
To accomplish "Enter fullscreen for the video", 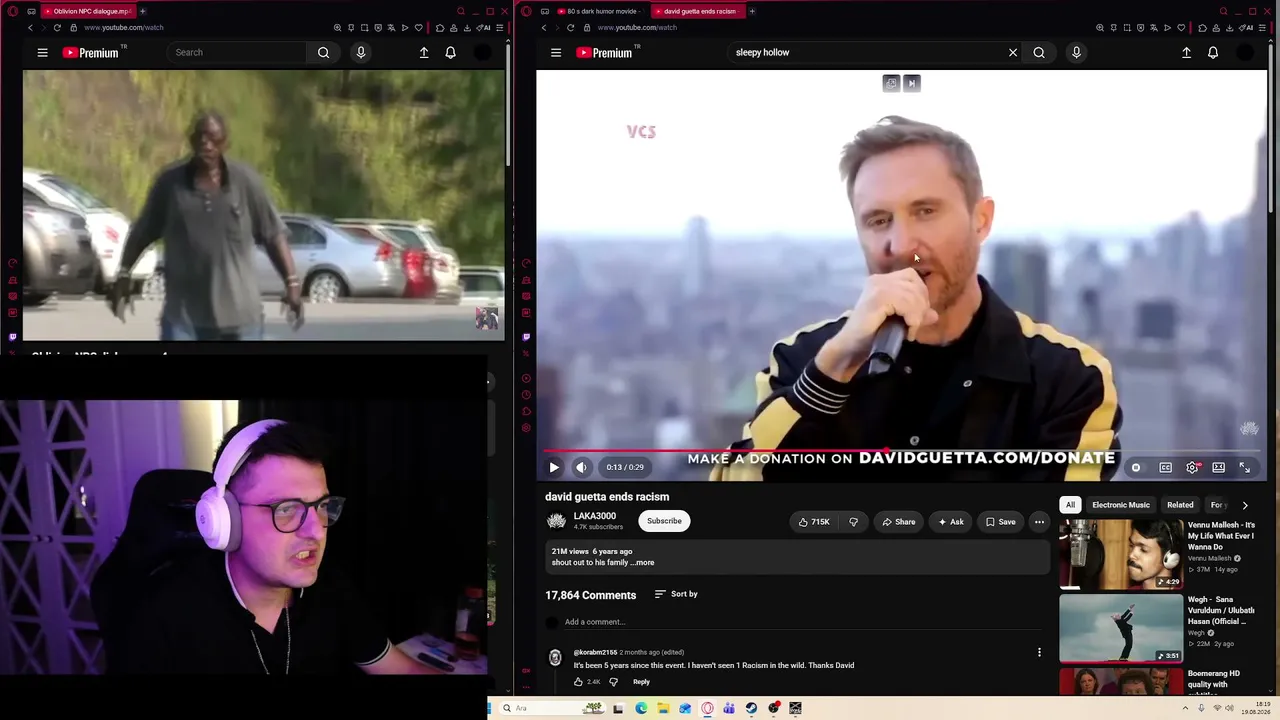I will pyautogui.click(x=1245, y=467).
